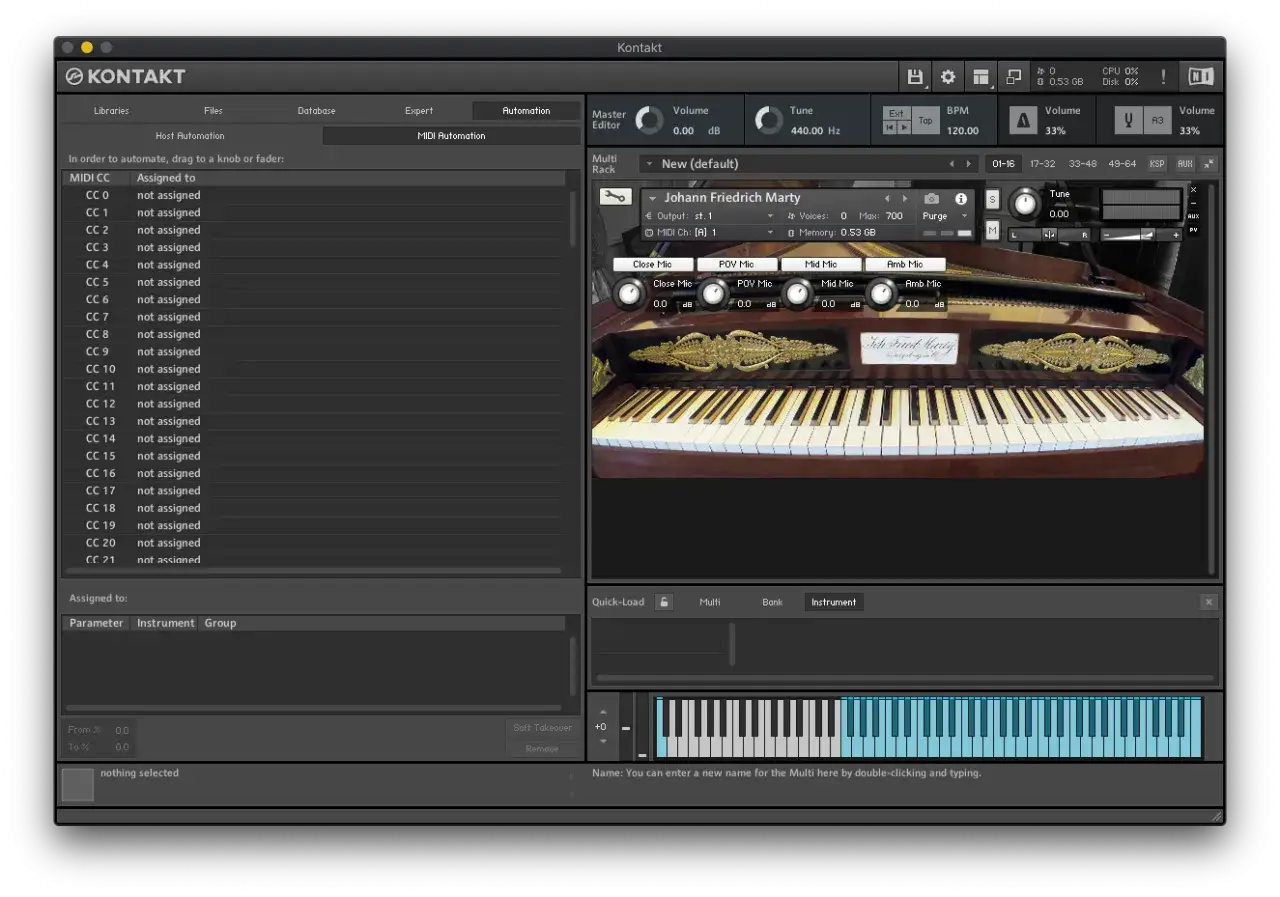Click the tuning fork reference tone icon
Viewport: 1280px width, 897px height.
(1128, 121)
